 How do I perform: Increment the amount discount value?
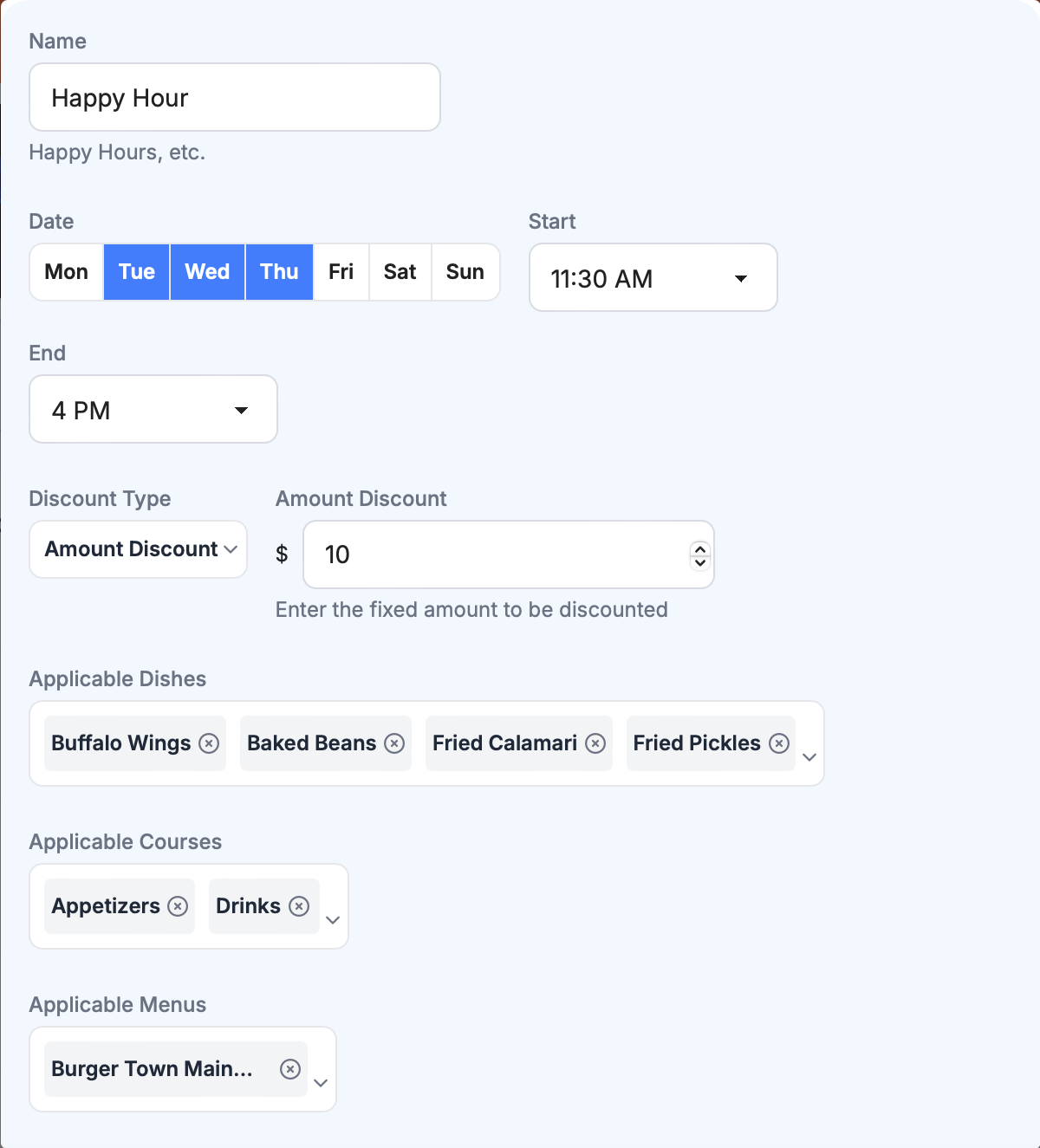click(x=699, y=548)
